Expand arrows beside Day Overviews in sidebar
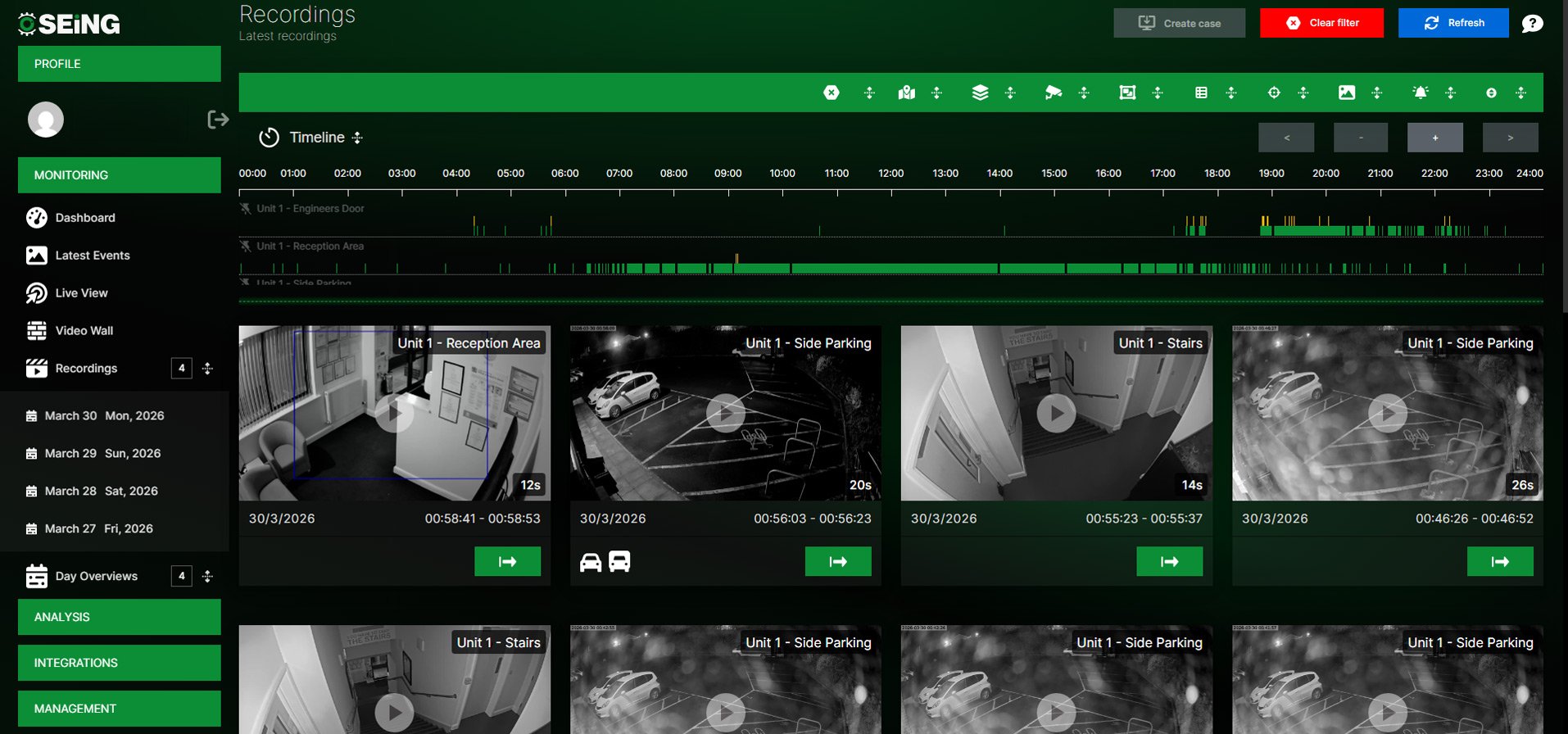The height and width of the screenshot is (734, 1568). click(208, 577)
